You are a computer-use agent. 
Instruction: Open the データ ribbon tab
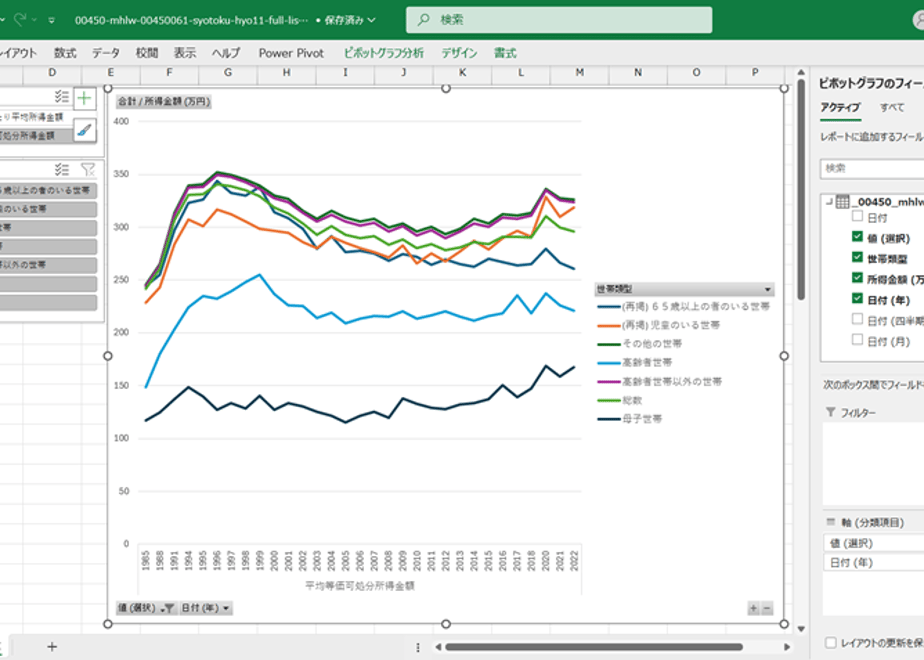pyautogui.click(x=105, y=53)
